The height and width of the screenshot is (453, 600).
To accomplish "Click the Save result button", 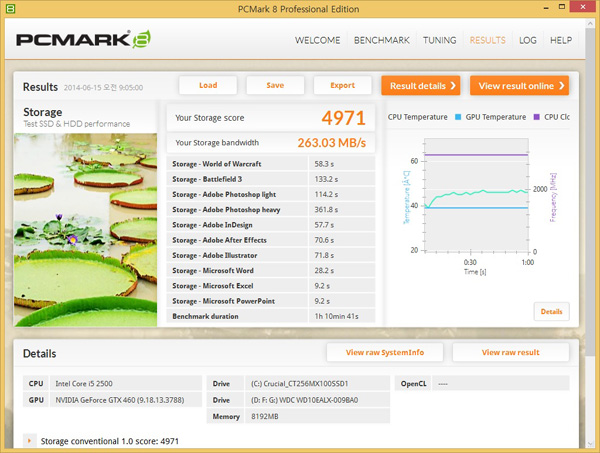I will tap(275, 85).
